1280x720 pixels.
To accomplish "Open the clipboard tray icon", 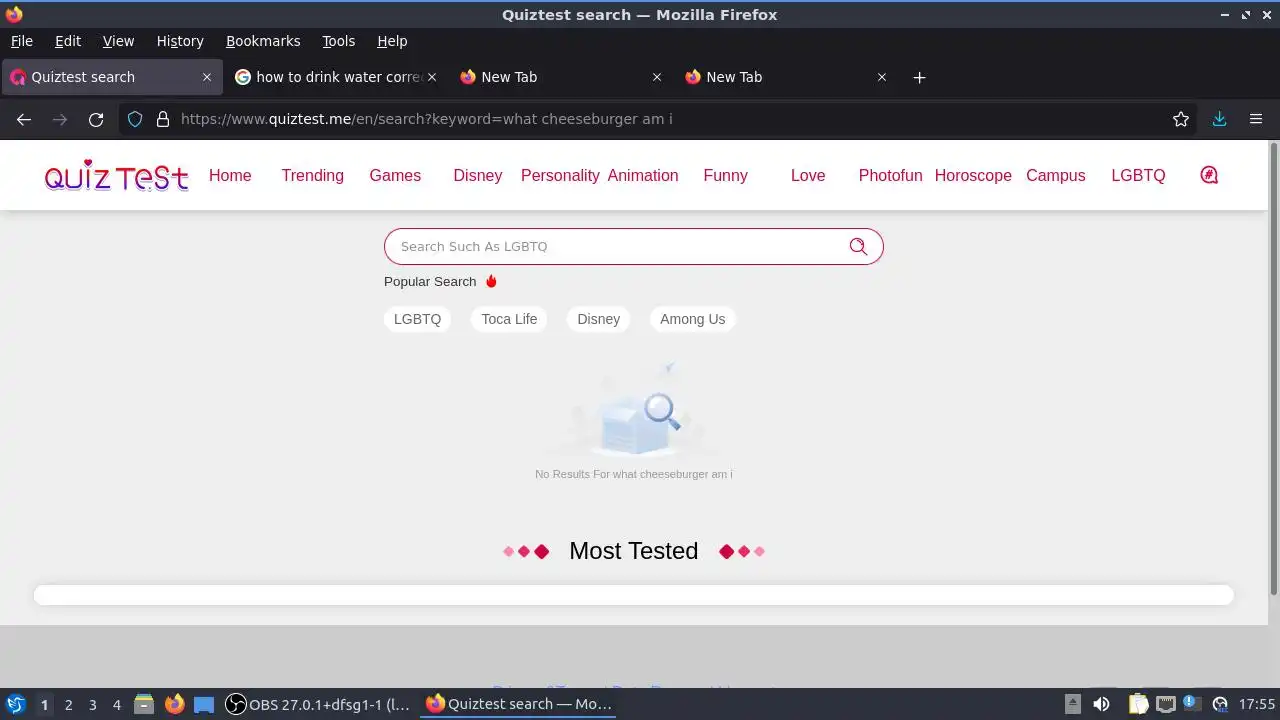I will pyautogui.click(x=1139, y=704).
